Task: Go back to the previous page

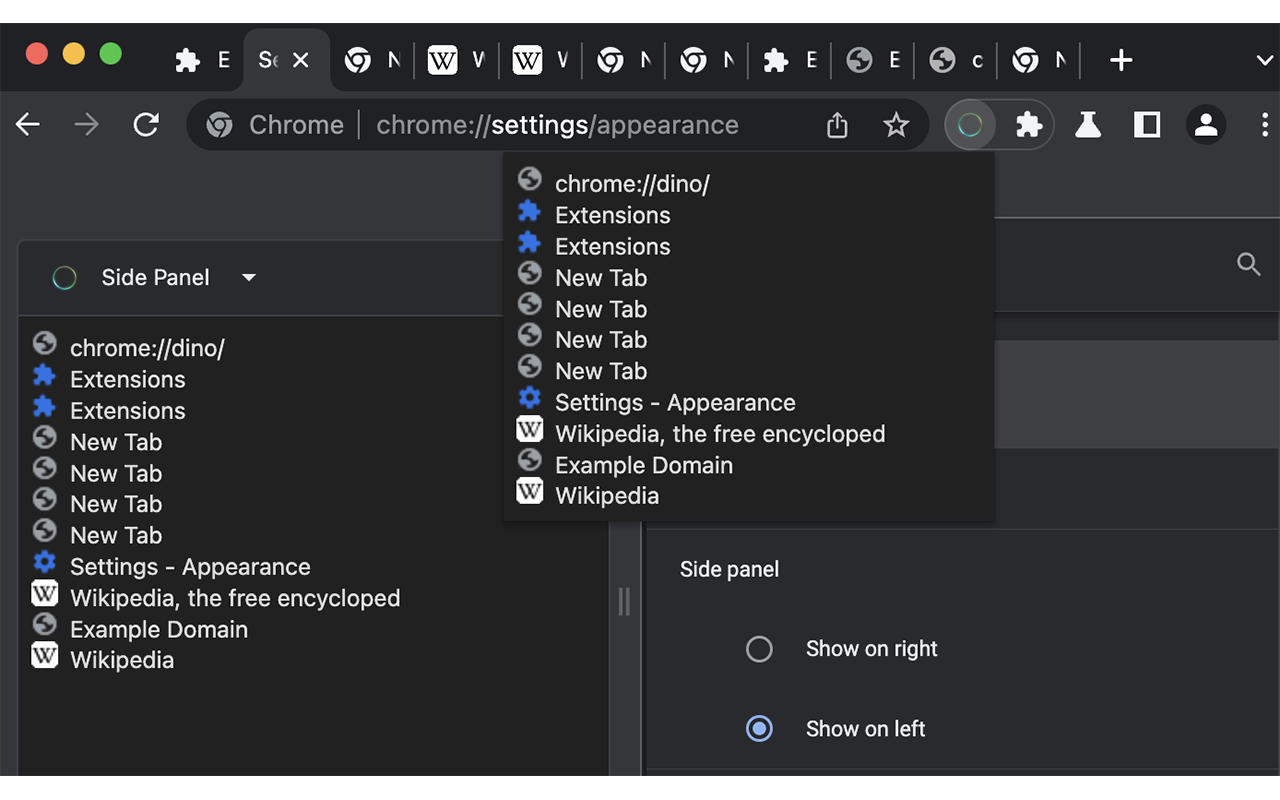Action: [28, 125]
